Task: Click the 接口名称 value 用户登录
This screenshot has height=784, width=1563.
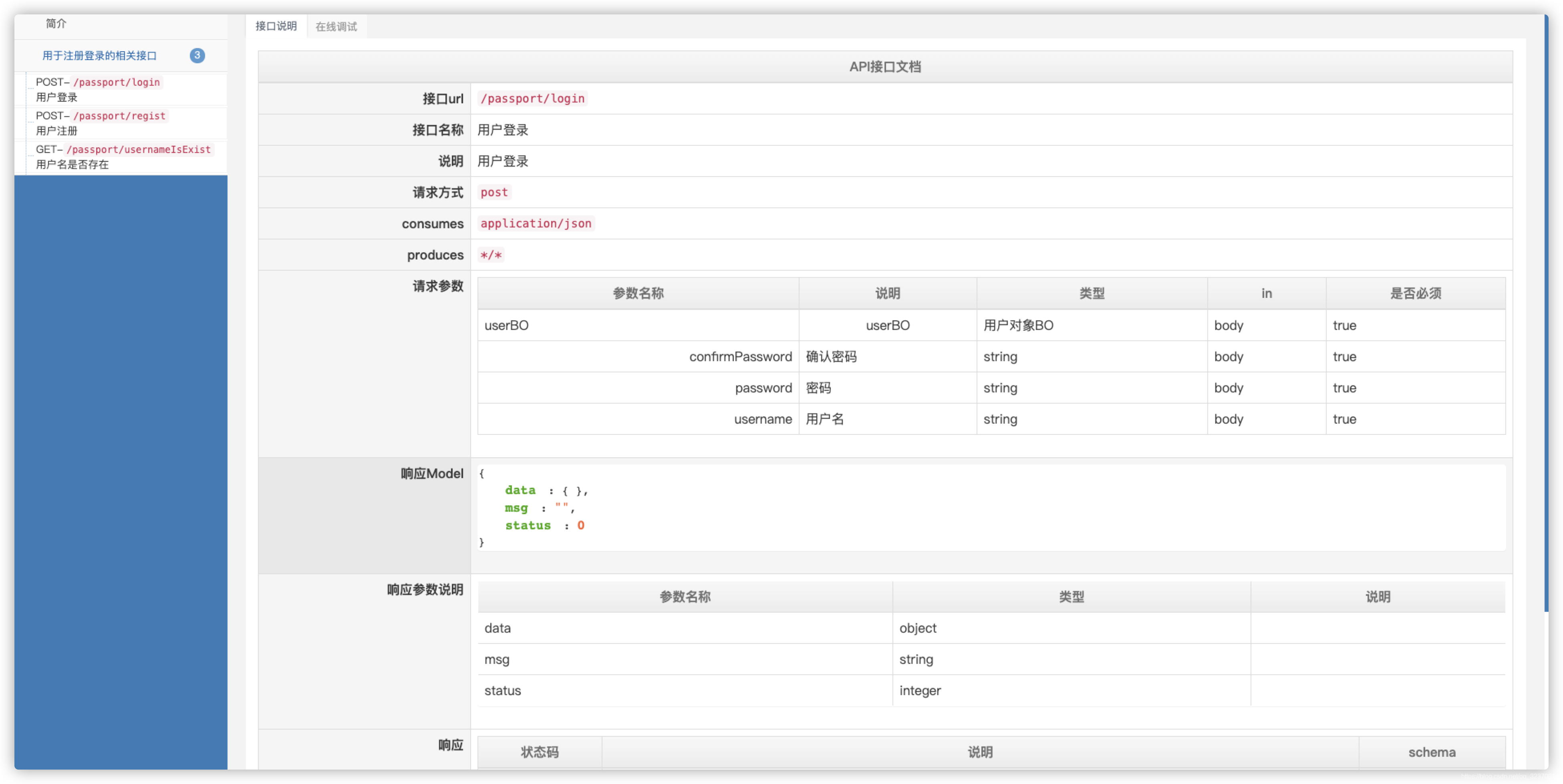Action: pos(502,130)
